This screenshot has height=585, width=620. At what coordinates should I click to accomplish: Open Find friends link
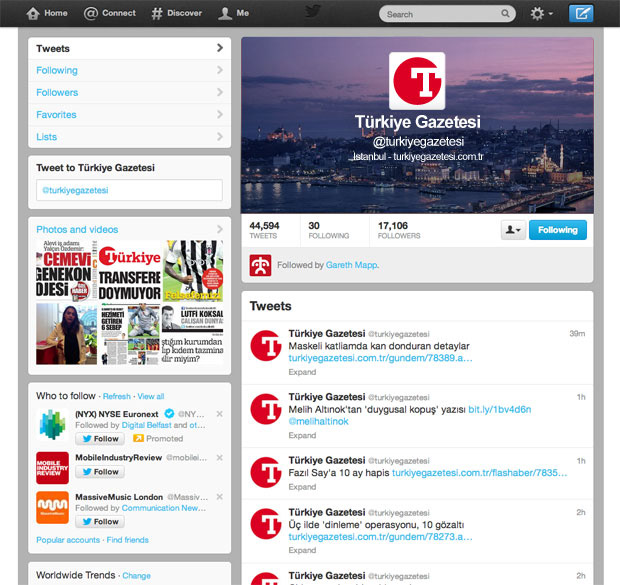click(128, 540)
